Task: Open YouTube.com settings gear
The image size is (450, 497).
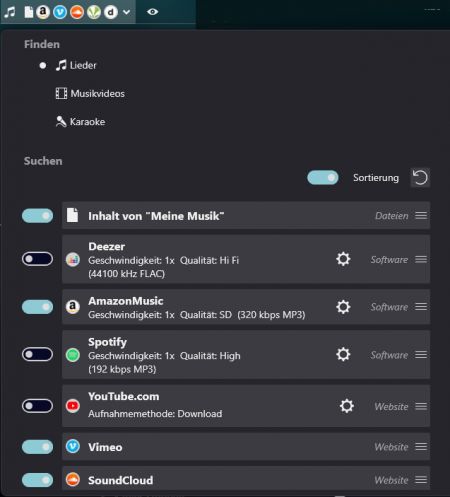Action: [347, 406]
